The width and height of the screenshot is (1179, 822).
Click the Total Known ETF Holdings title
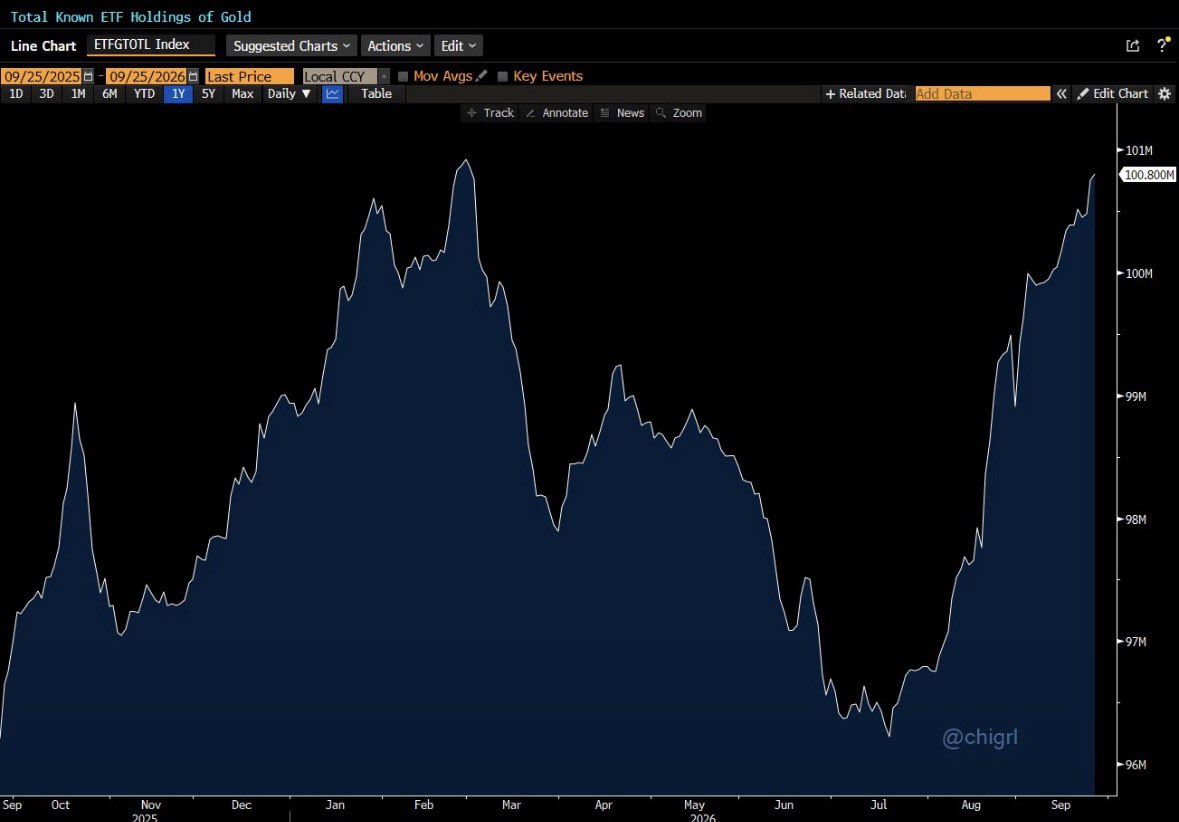click(x=131, y=17)
